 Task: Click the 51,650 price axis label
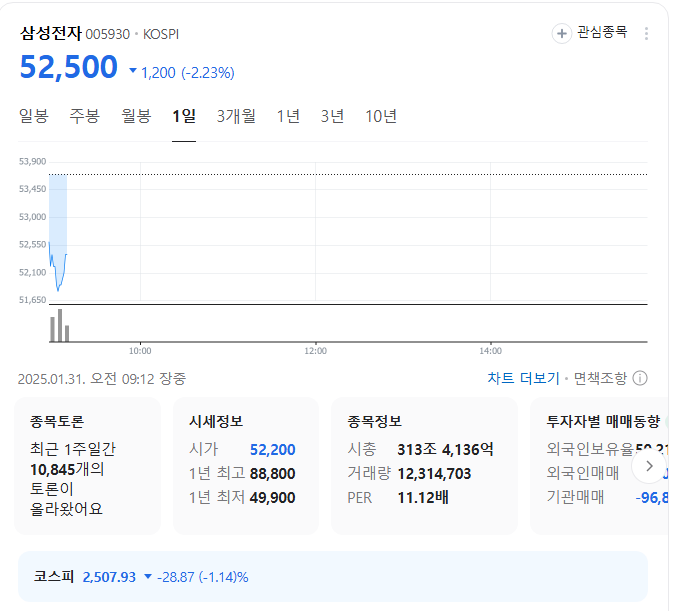point(32,300)
